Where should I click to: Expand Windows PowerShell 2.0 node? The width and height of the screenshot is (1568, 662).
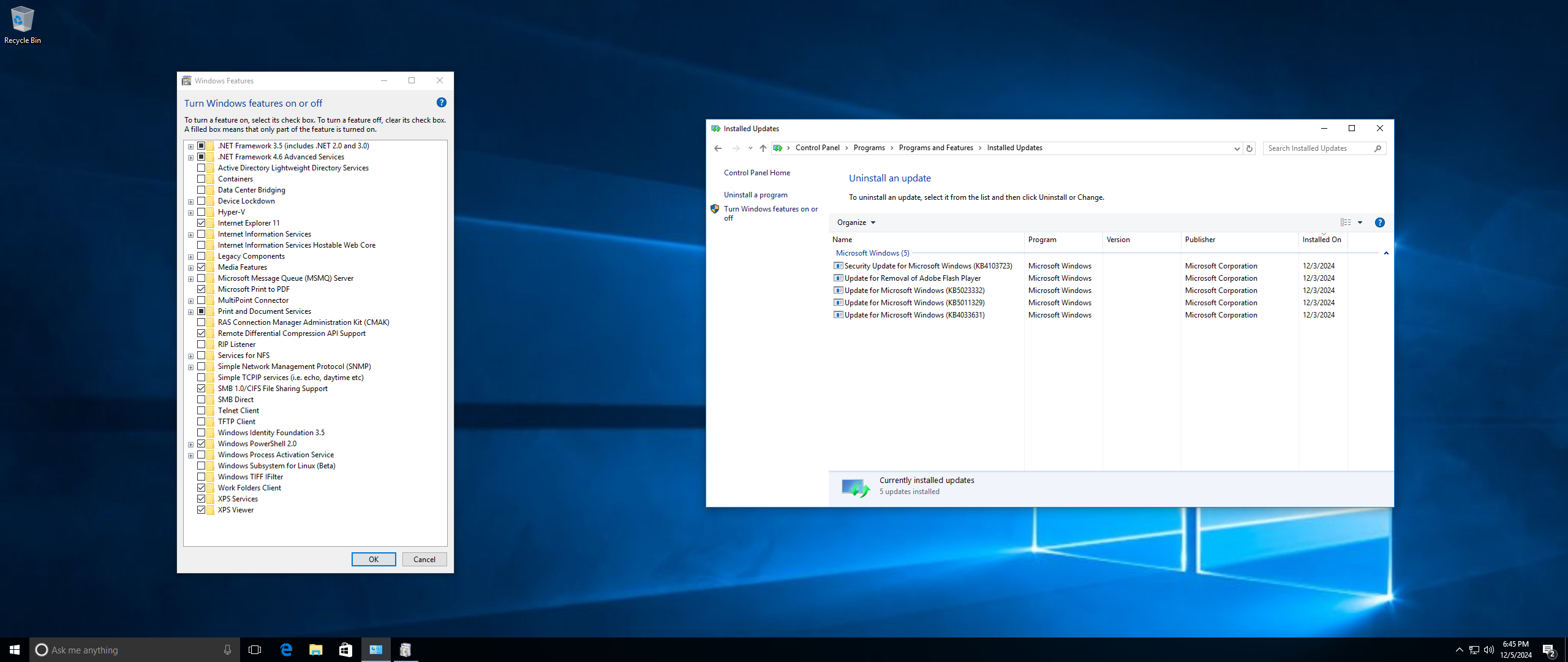click(190, 444)
